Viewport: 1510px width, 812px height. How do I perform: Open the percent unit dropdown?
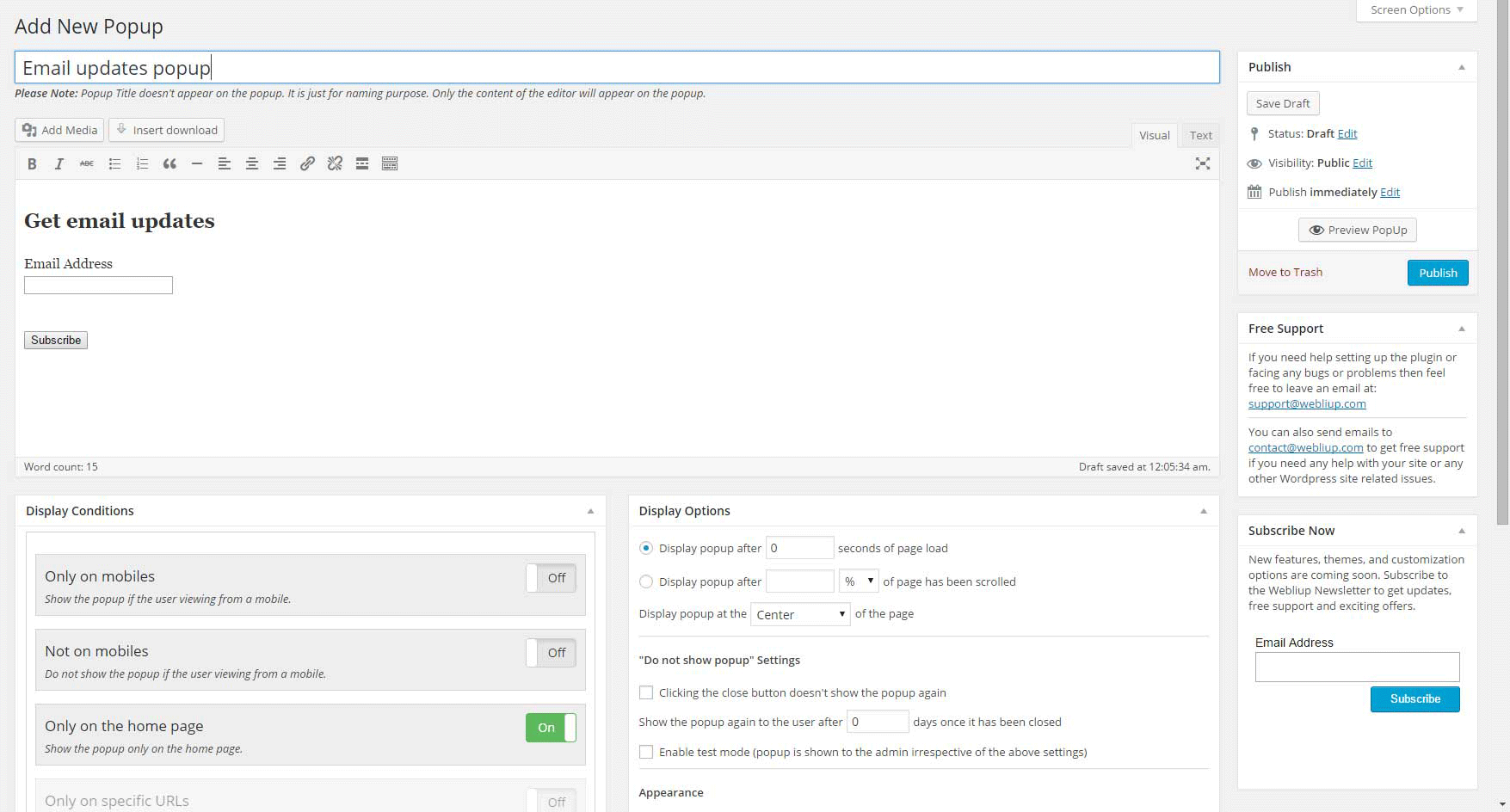coord(859,581)
